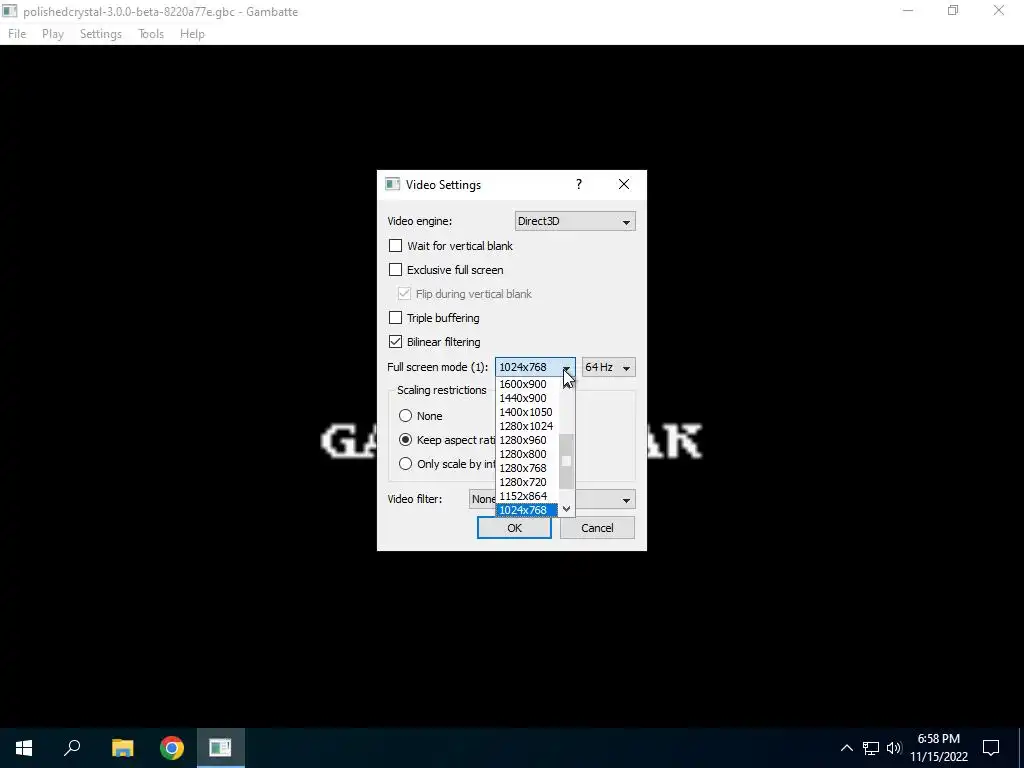The height and width of the screenshot is (768, 1024).
Task: Click the Video Settings help question mark
Action: click(579, 185)
